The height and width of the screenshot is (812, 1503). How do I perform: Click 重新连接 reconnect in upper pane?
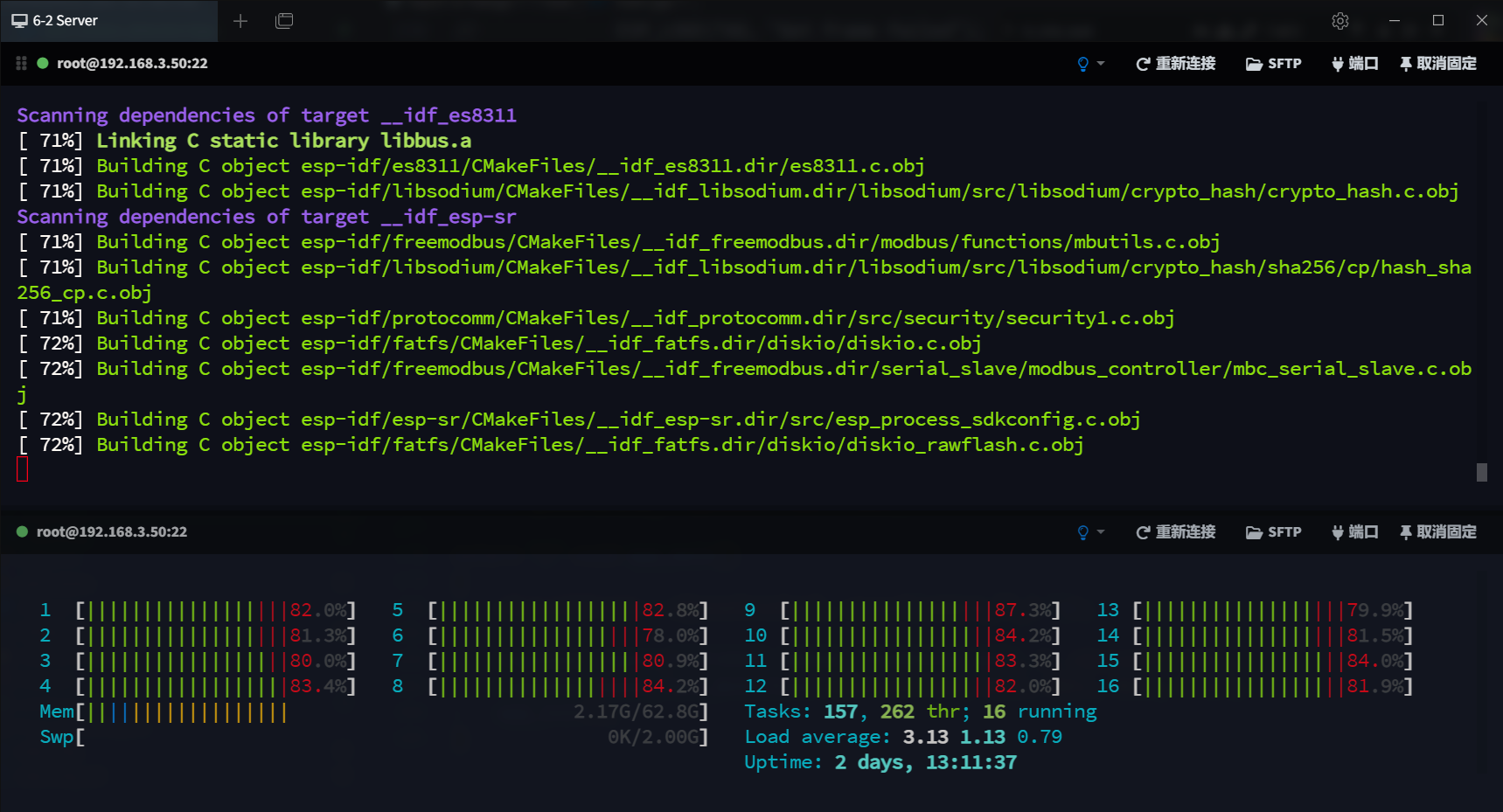click(x=1176, y=64)
